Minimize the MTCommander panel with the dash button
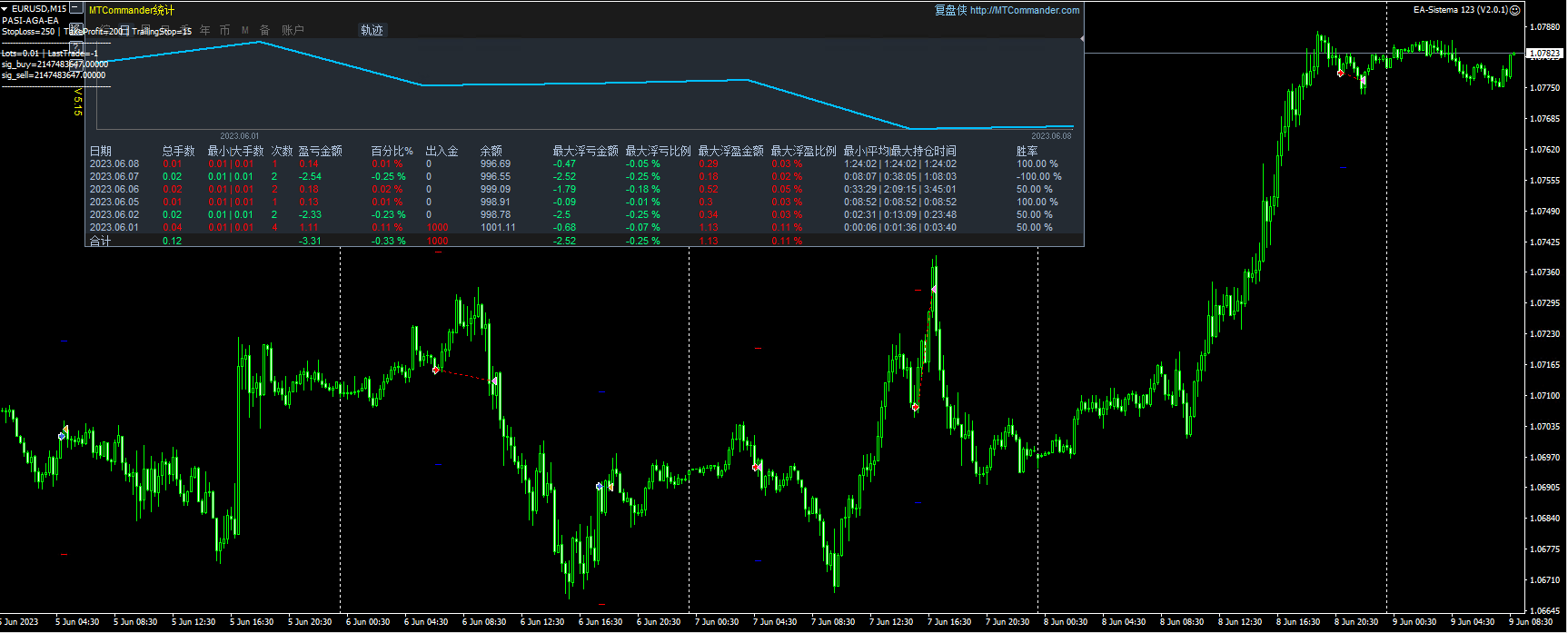1568x633 pixels. tap(76, 9)
